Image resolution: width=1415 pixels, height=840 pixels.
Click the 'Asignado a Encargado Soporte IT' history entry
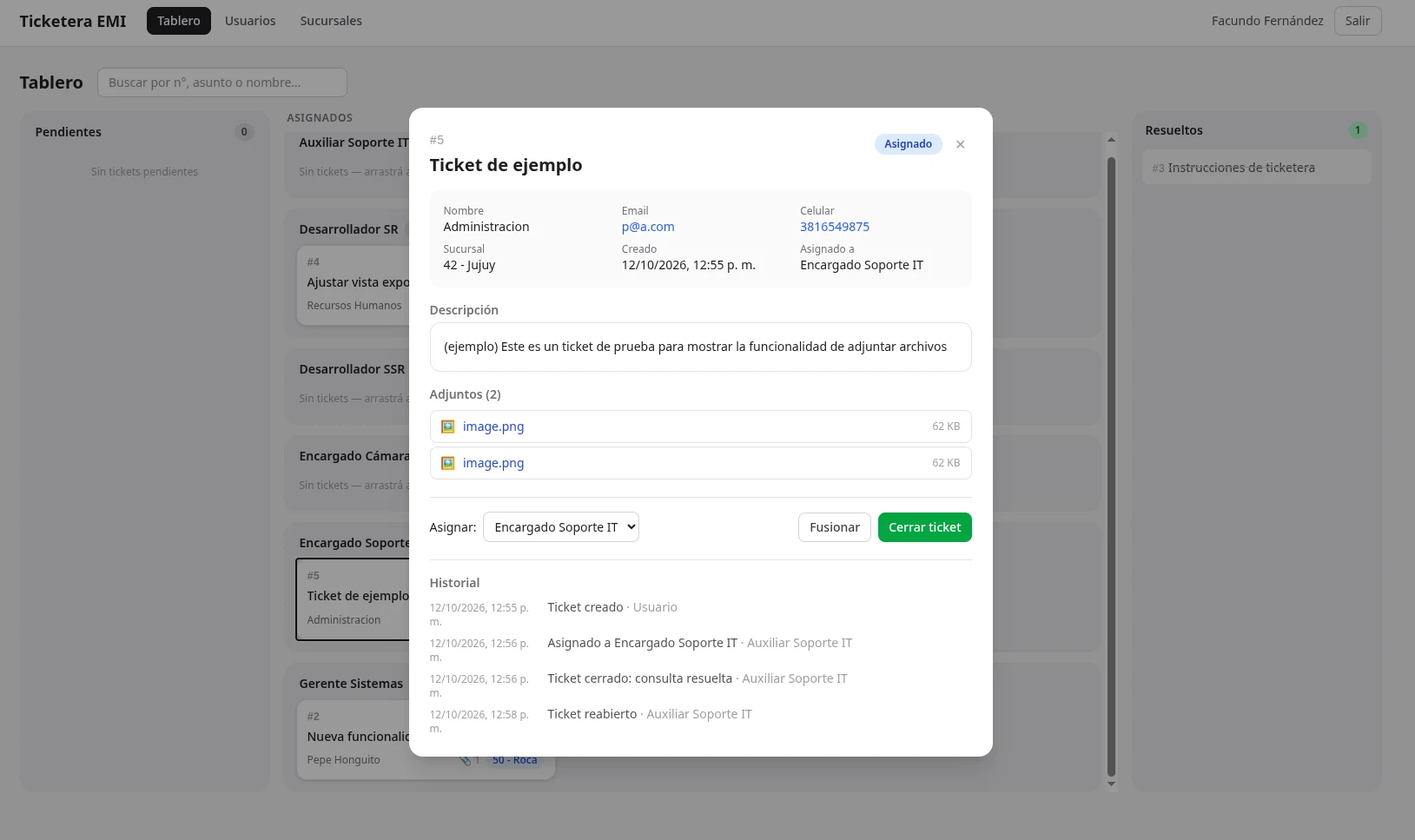pyautogui.click(x=642, y=643)
